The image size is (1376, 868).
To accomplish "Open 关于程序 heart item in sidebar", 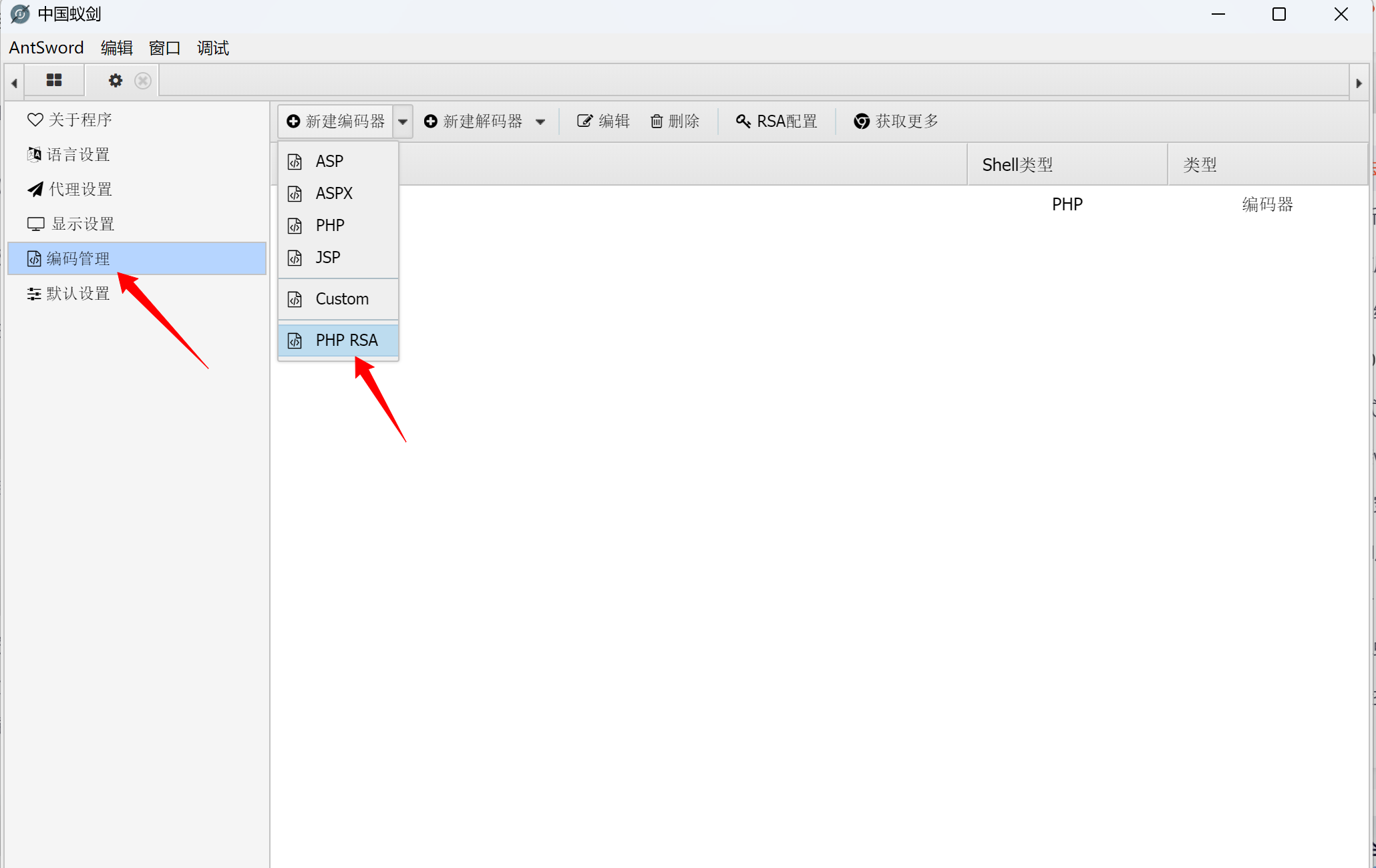I will (x=69, y=120).
